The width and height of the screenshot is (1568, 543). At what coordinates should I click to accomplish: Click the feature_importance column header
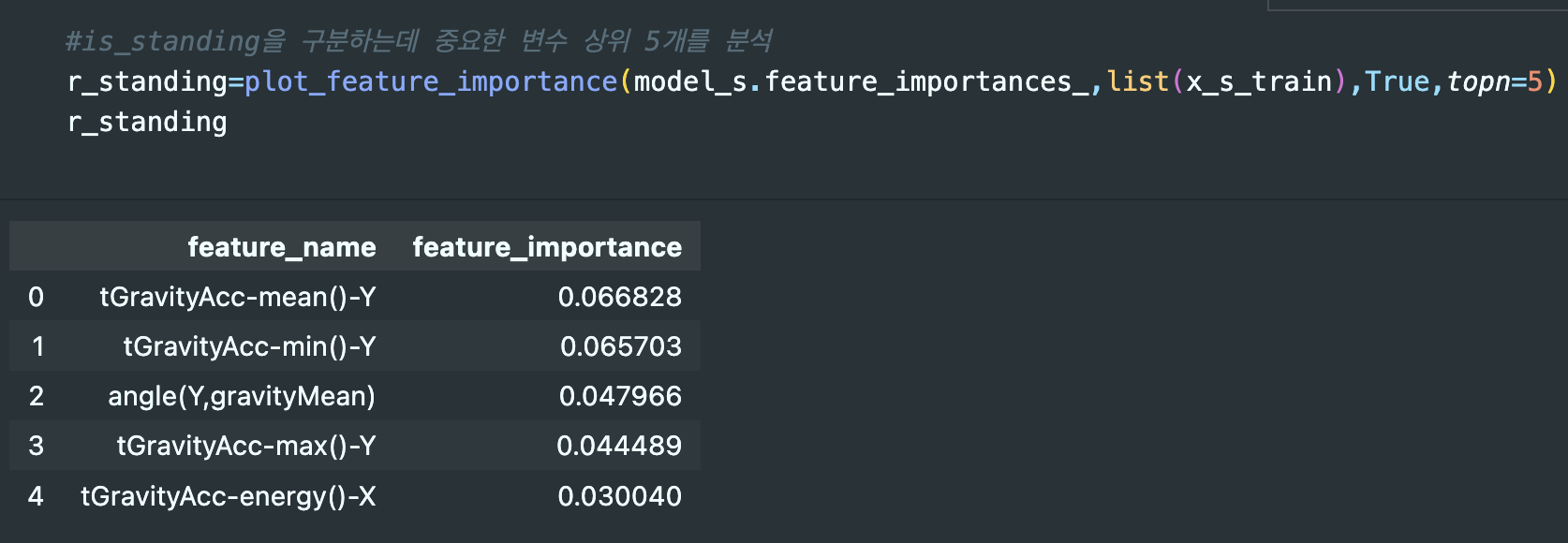tap(547, 247)
